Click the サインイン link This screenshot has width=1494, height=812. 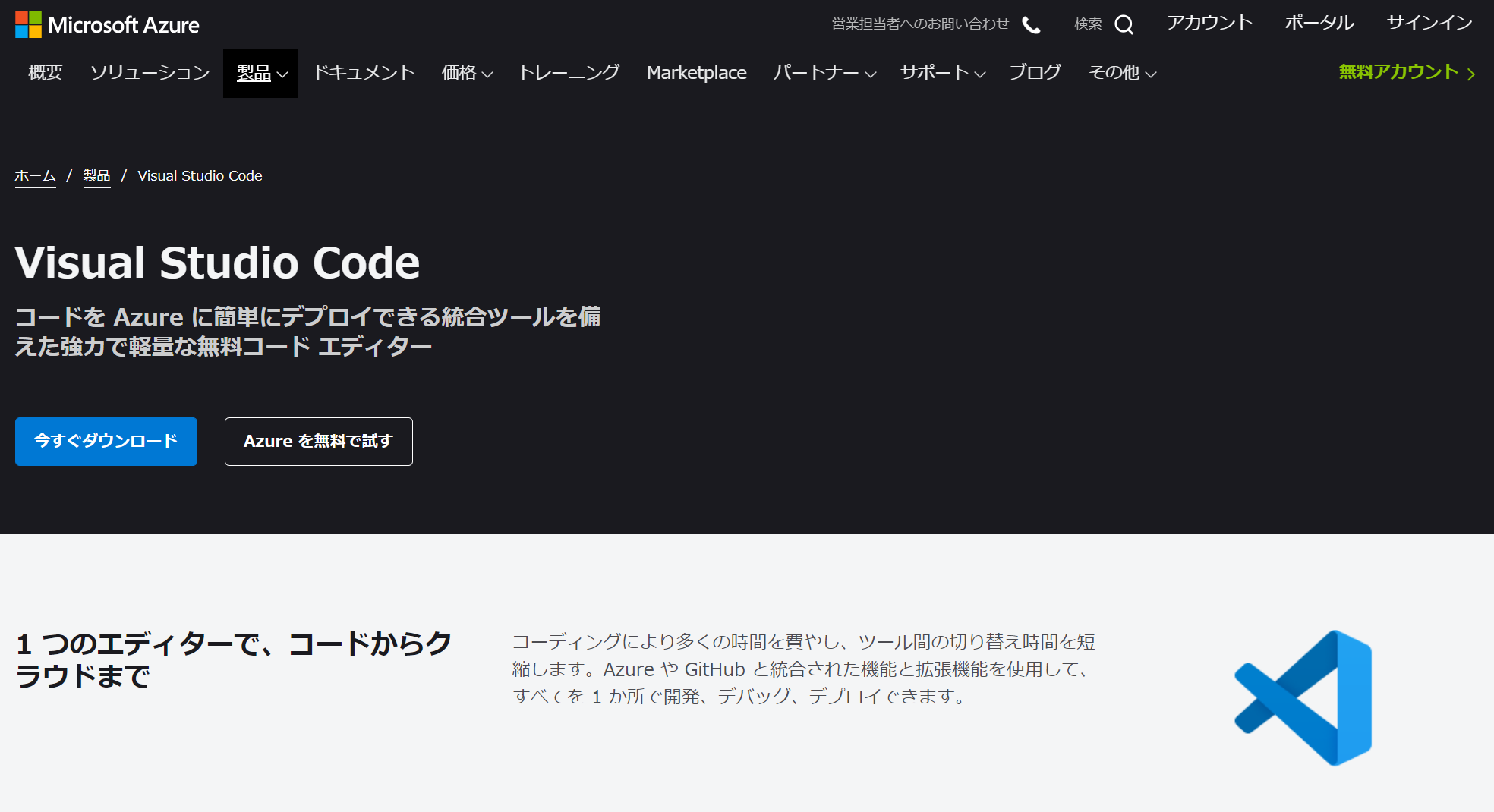1429,24
